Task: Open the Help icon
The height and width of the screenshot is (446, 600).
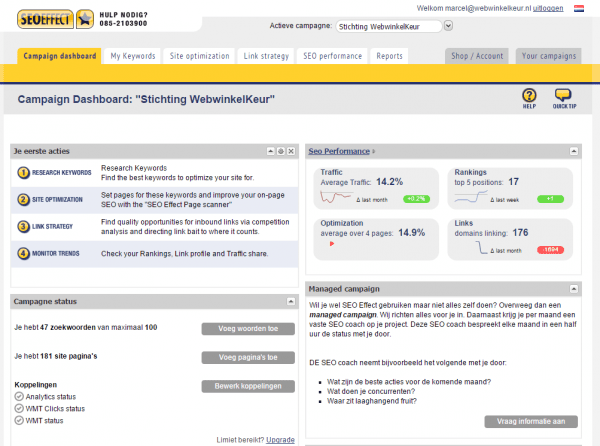Action: [529, 96]
